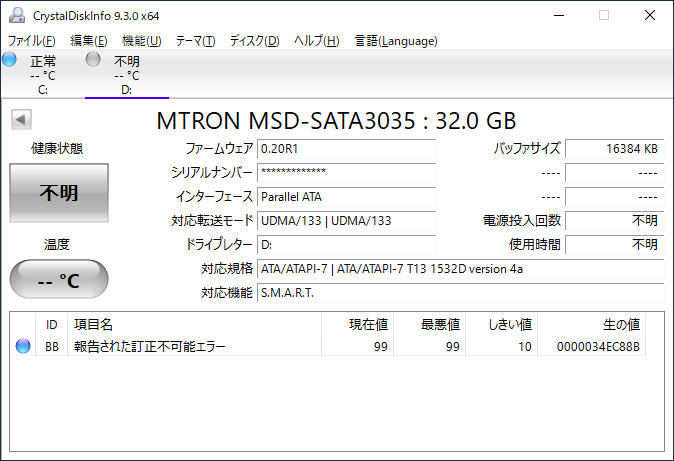Click the previous disk arrow button
This screenshot has width=674, height=461.
(x=21, y=119)
